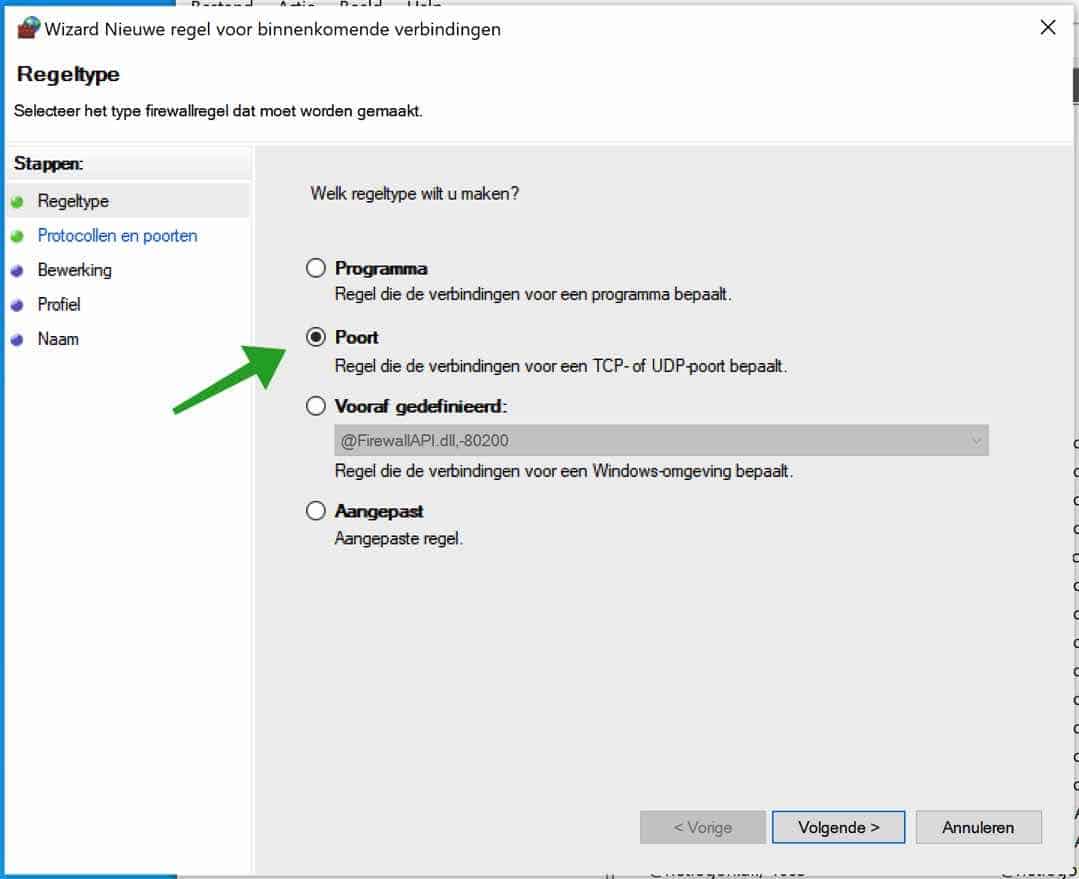This screenshot has width=1079, height=879.
Task: Open the Bestand menu
Action: point(222,5)
